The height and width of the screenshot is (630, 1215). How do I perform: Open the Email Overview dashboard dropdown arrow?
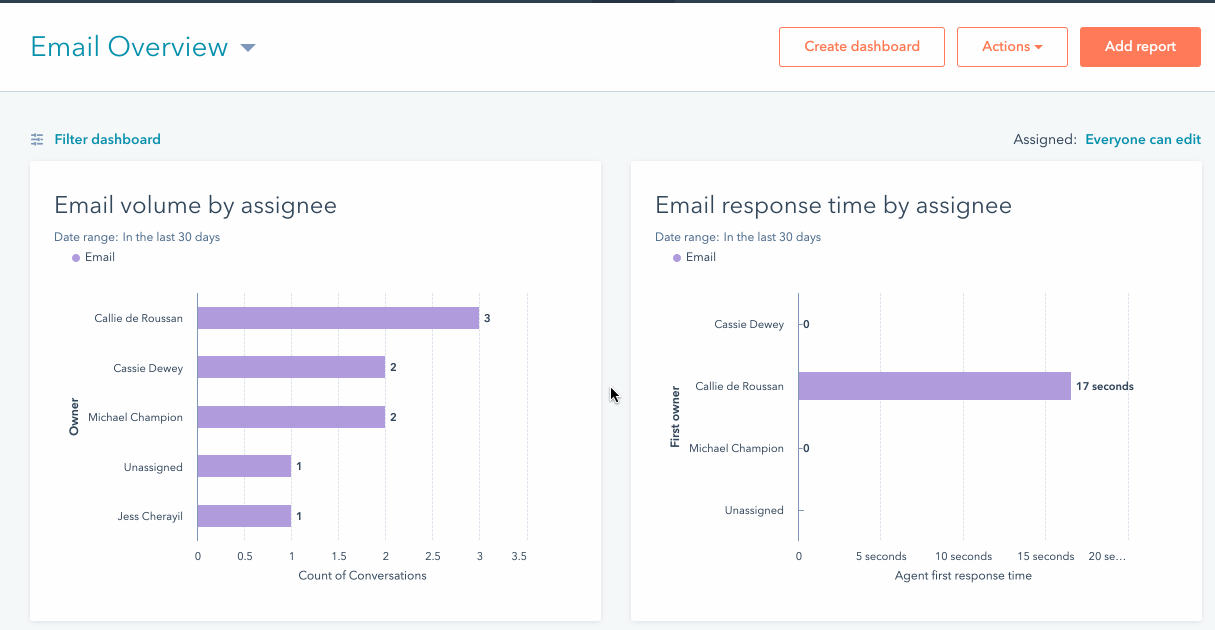pos(248,48)
